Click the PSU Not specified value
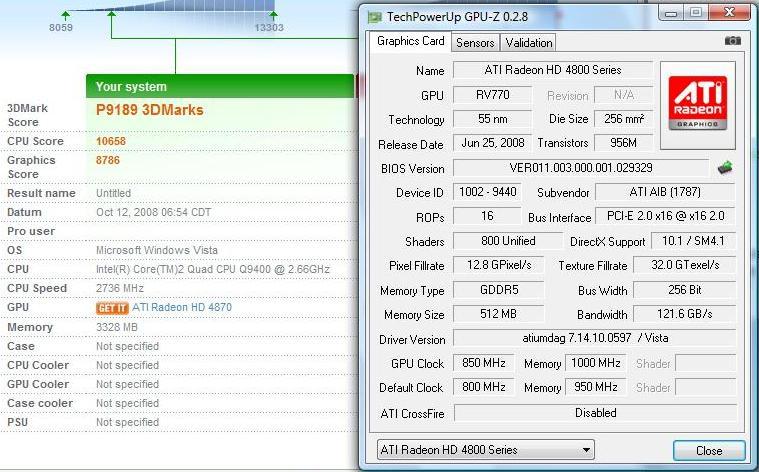This screenshot has width=759, height=472. (127, 422)
